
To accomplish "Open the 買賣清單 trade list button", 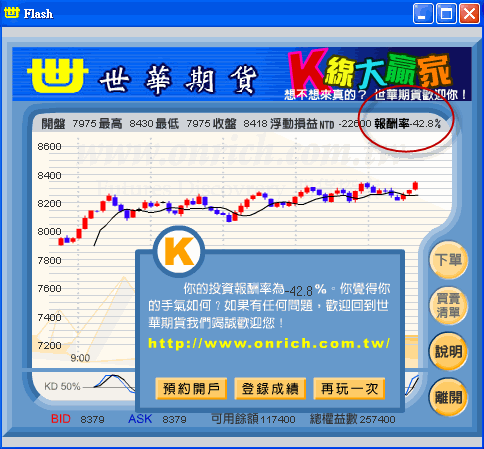I will (448, 306).
